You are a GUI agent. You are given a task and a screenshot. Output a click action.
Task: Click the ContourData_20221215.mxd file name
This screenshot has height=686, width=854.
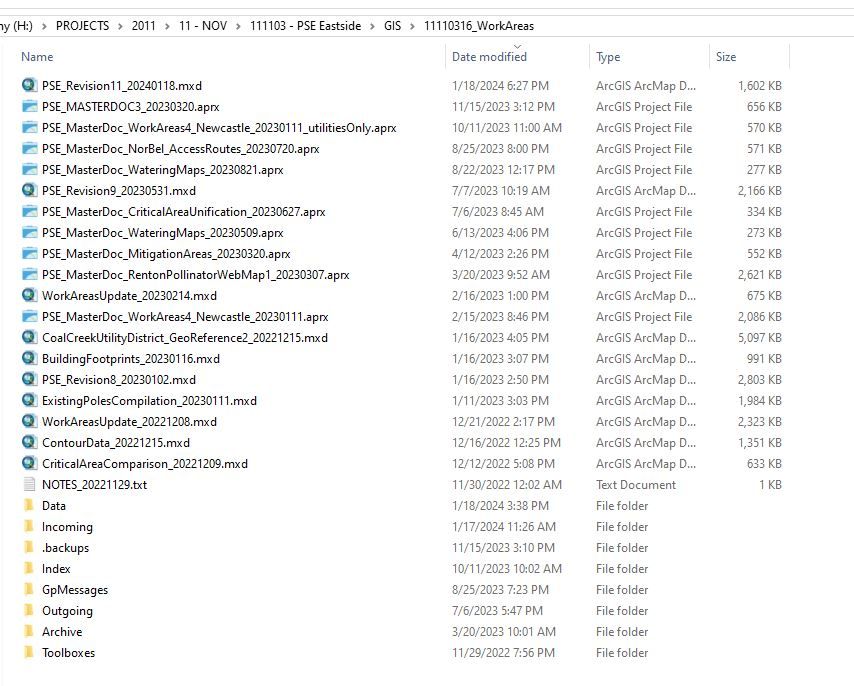tap(115, 443)
